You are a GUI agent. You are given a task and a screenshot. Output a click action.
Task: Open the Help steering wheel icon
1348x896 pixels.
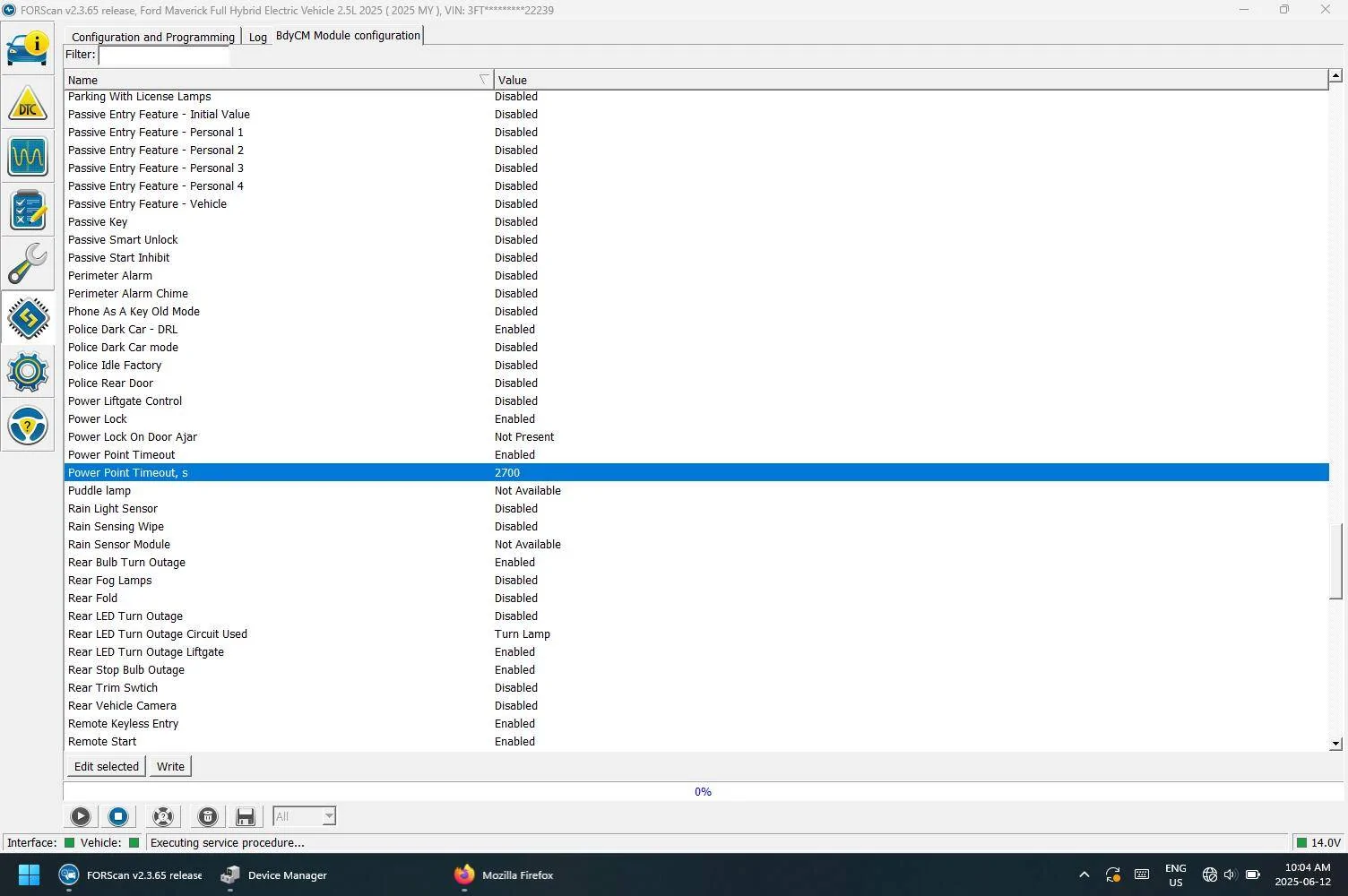tap(28, 426)
